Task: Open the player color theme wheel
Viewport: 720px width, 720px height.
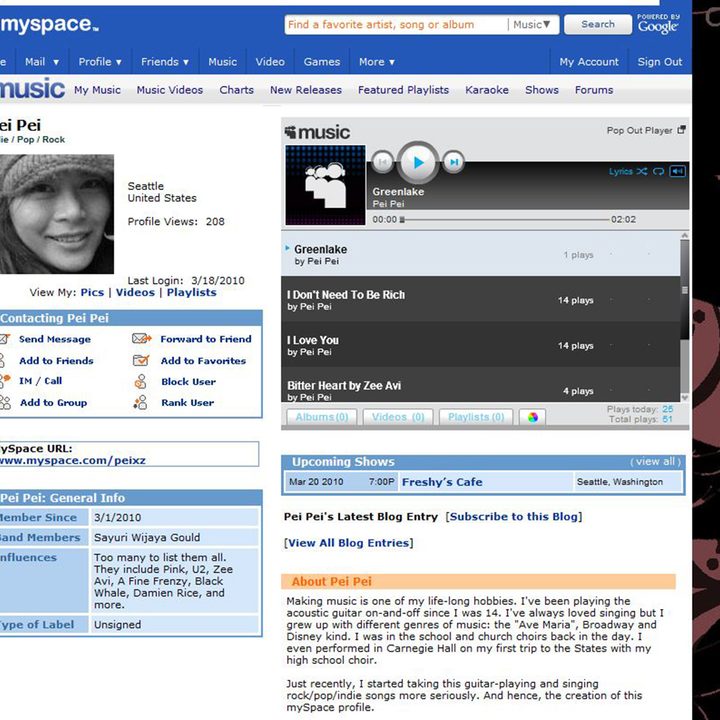Action: click(x=533, y=417)
